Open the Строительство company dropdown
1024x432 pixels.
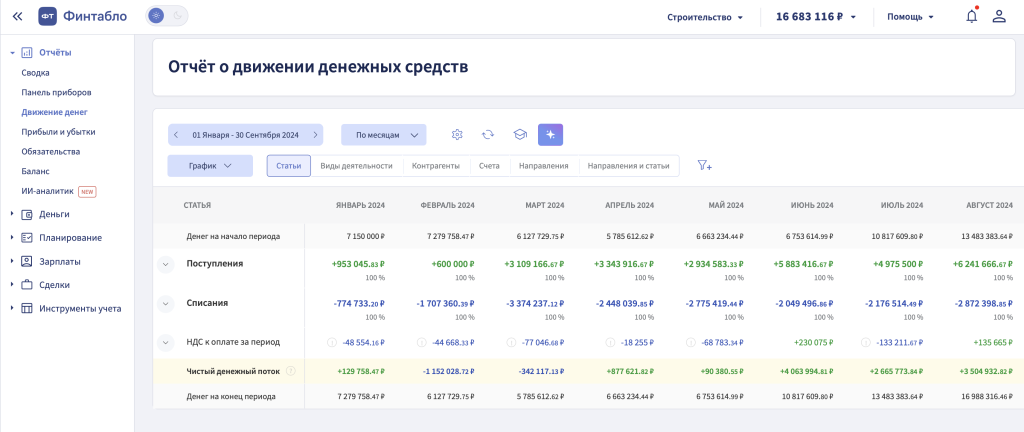(x=705, y=17)
